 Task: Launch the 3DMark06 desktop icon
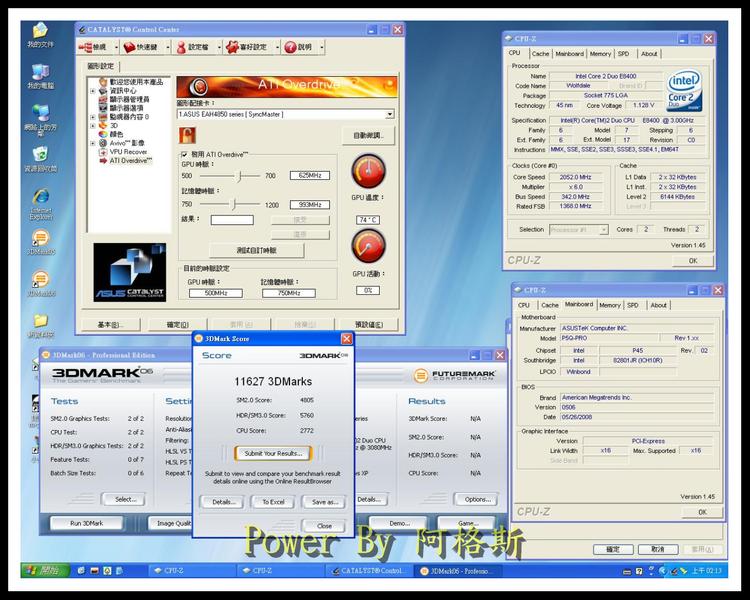pos(41,284)
